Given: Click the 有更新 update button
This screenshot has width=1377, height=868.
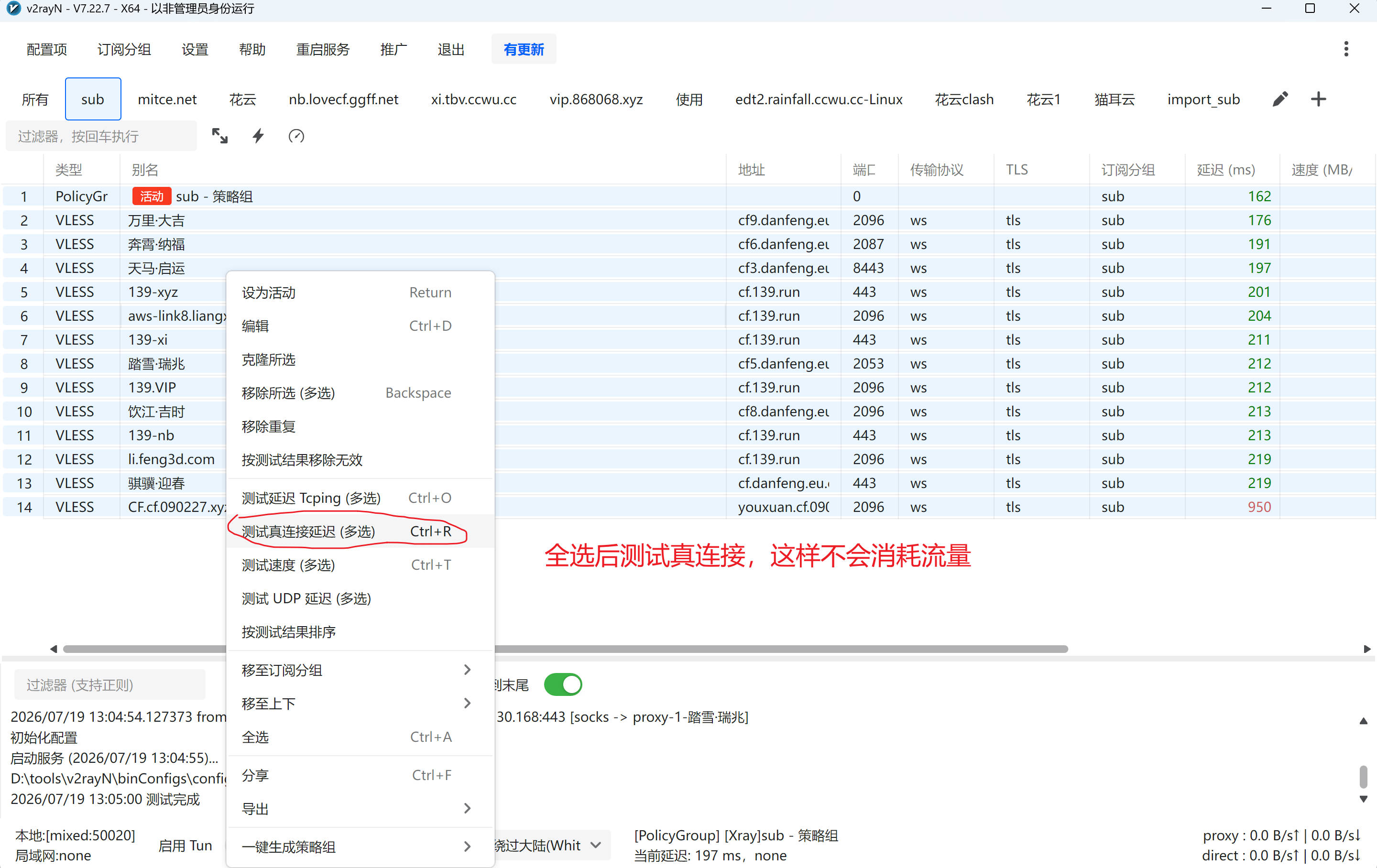Looking at the screenshot, I should [524, 50].
